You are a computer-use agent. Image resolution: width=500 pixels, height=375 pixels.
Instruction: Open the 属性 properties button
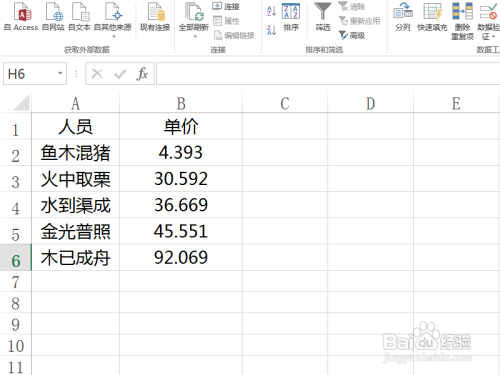click(226, 21)
